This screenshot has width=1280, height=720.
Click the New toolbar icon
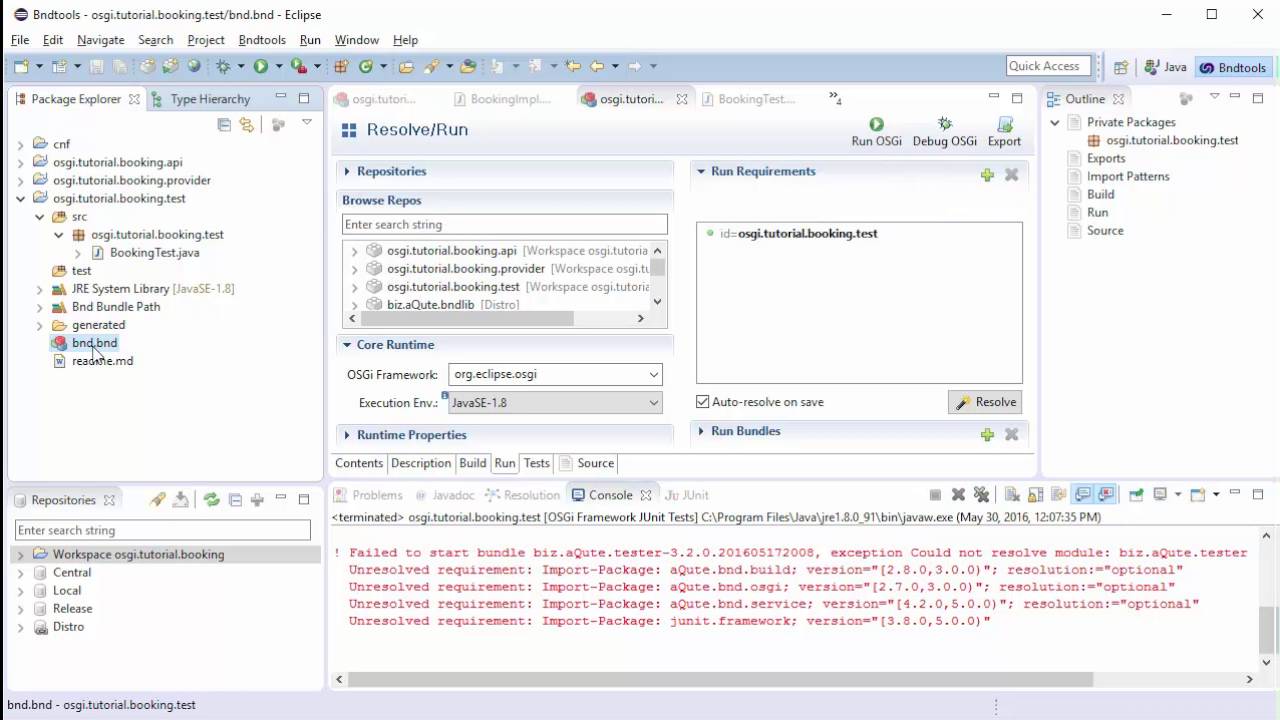tap(22, 66)
